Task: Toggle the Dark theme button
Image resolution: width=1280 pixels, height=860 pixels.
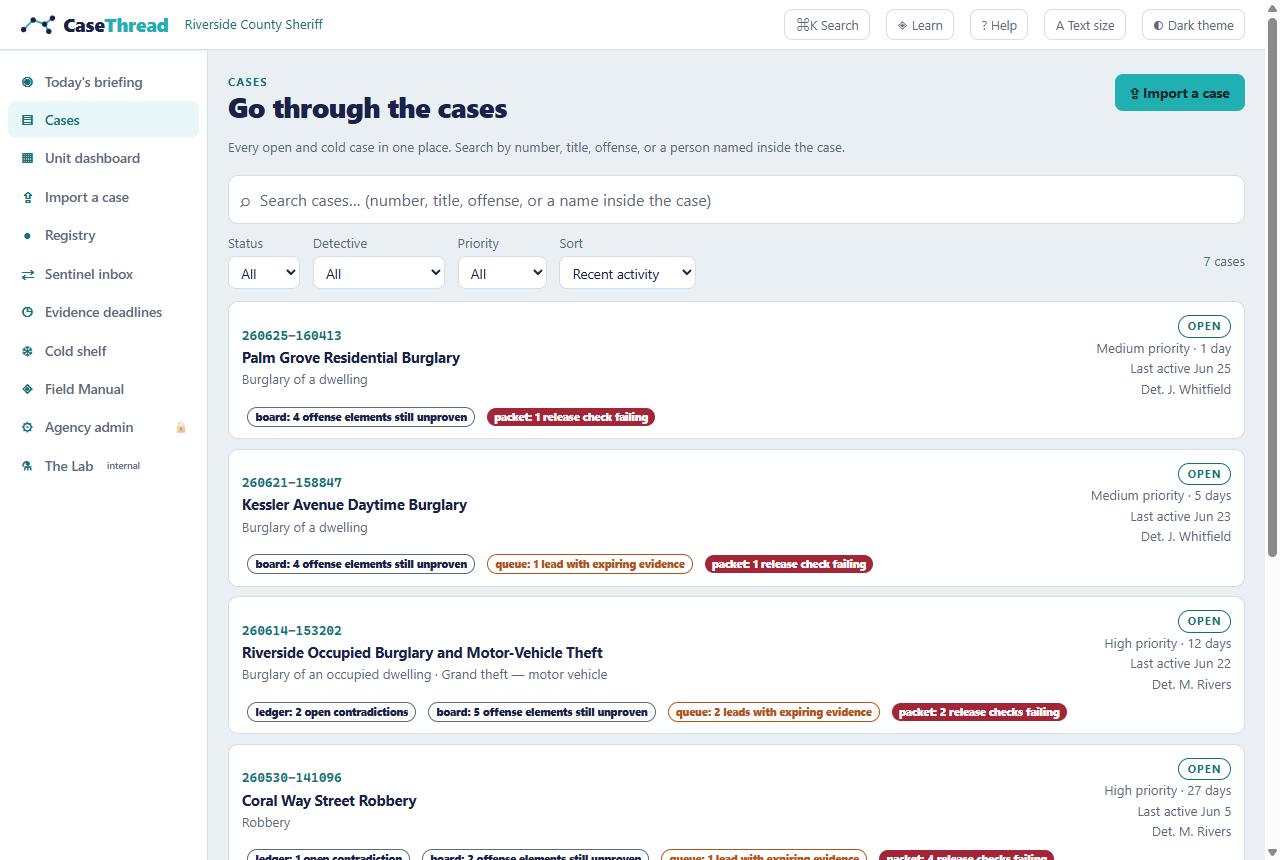Action: (1193, 25)
